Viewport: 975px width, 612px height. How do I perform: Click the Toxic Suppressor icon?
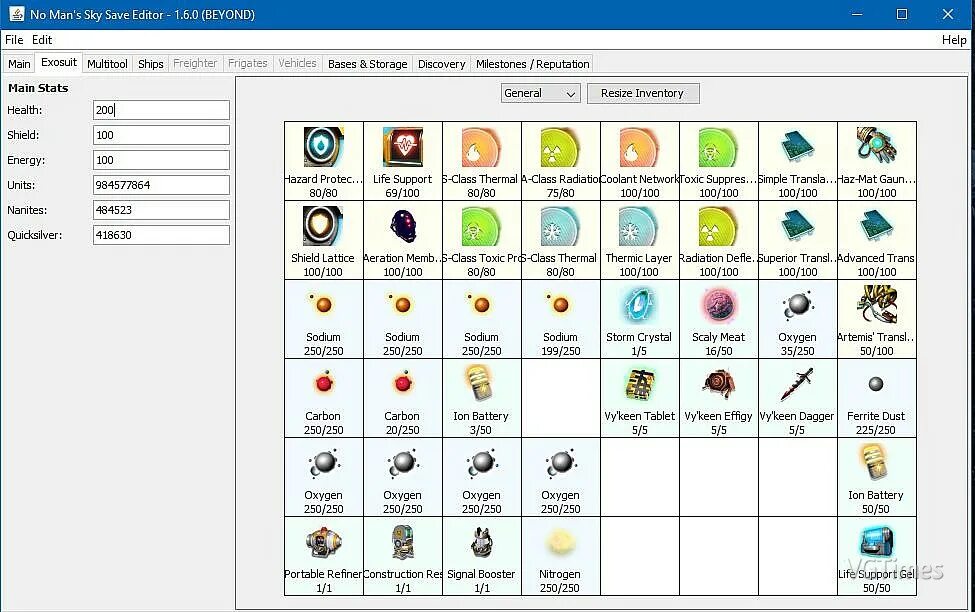click(x=718, y=147)
